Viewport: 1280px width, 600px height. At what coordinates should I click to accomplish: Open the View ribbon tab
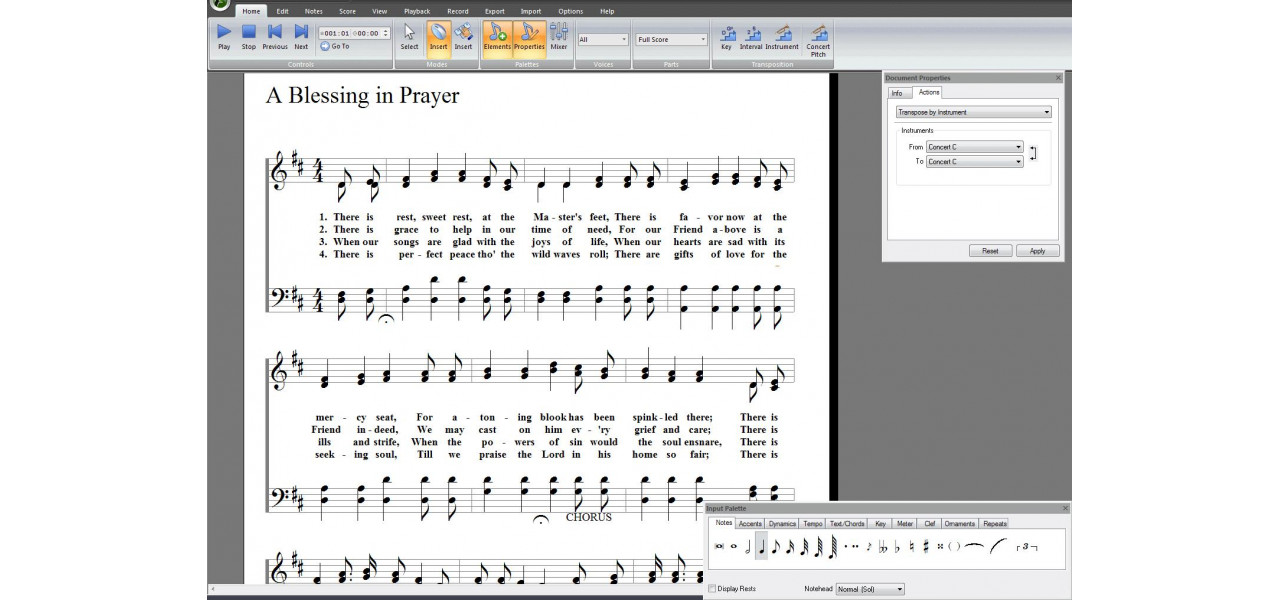pyautogui.click(x=380, y=11)
